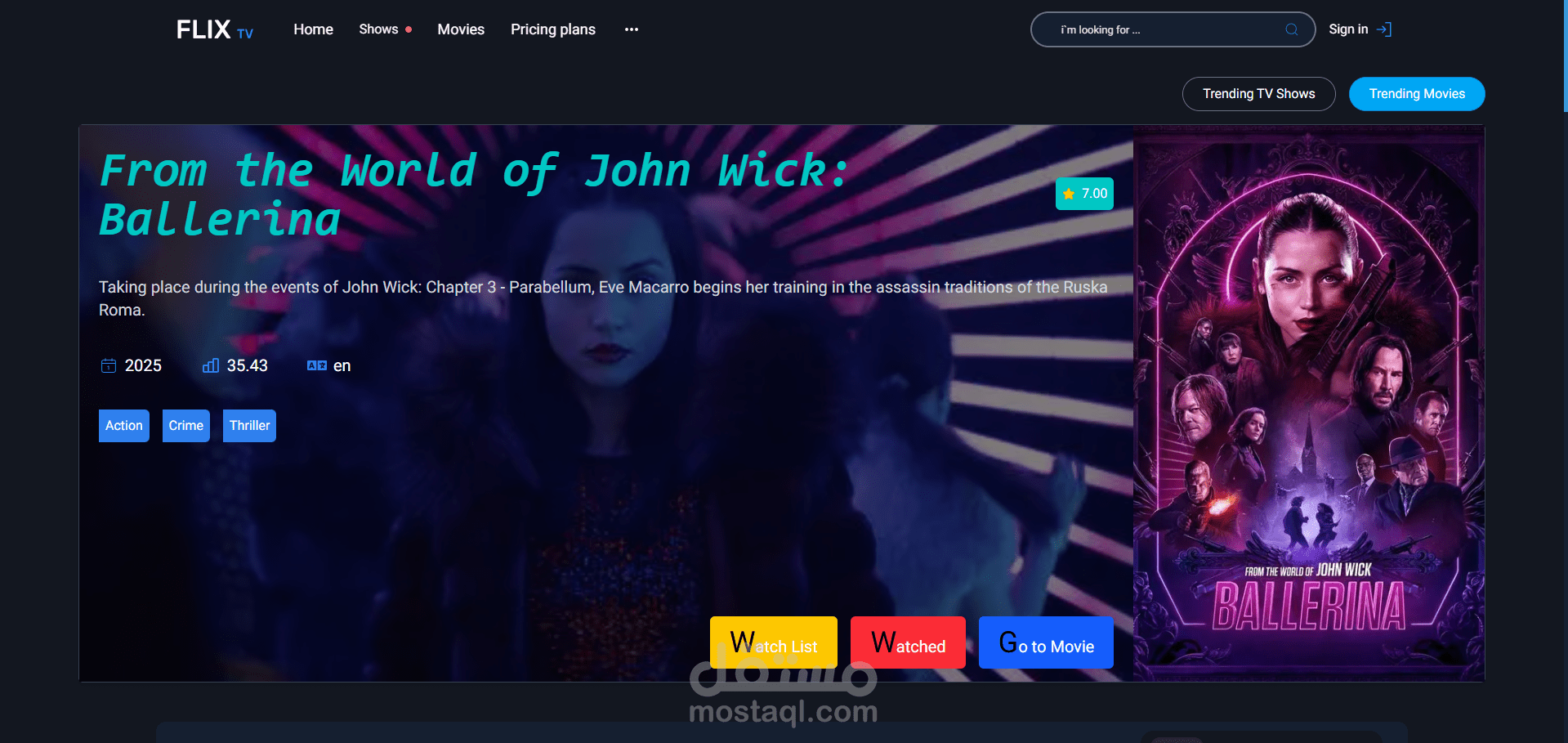Viewport: 1568px width, 743px height.
Task: Click the popularity bar chart icon
Action: click(211, 365)
